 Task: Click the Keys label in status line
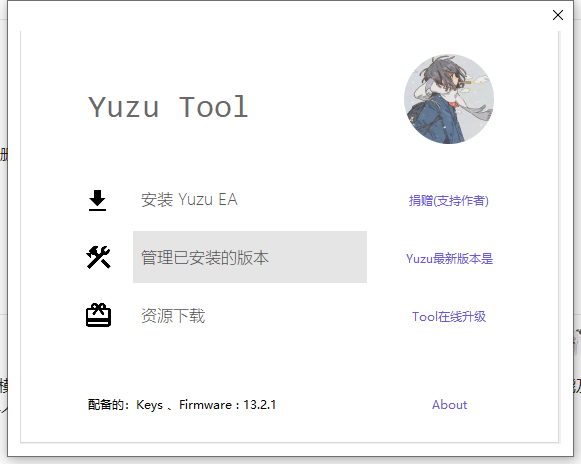[149, 405]
